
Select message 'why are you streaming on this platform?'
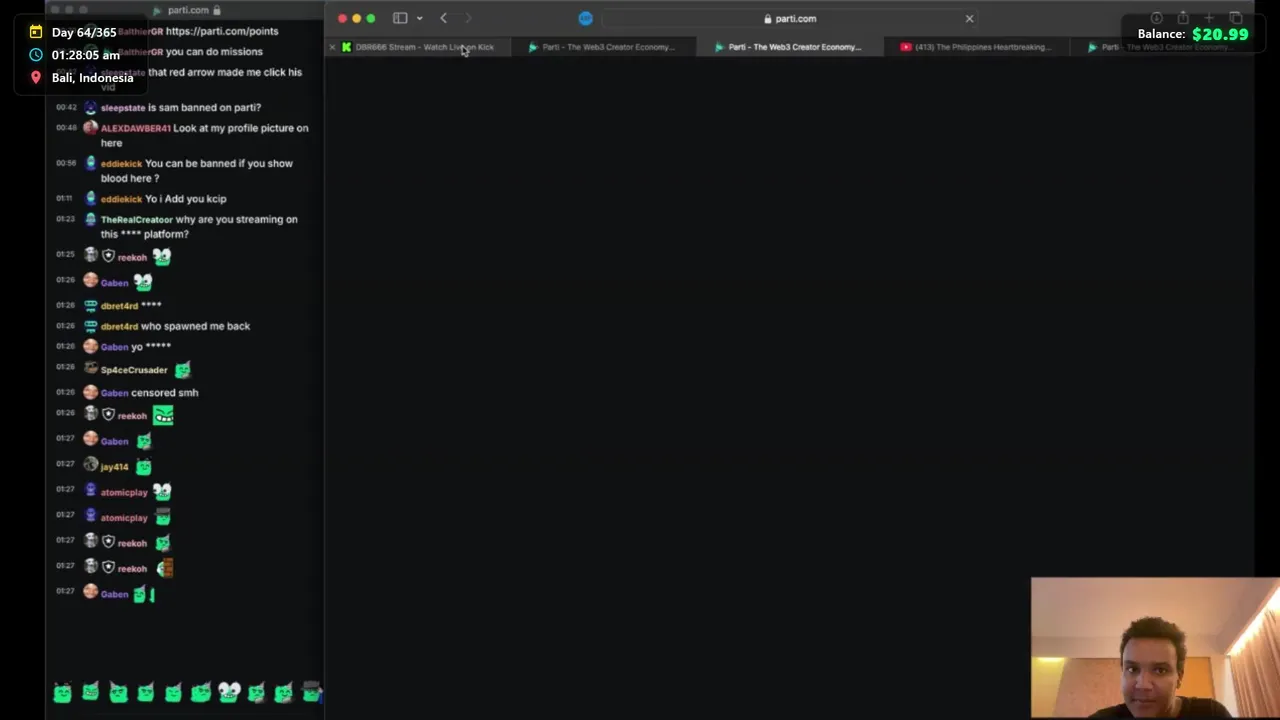(x=199, y=227)
